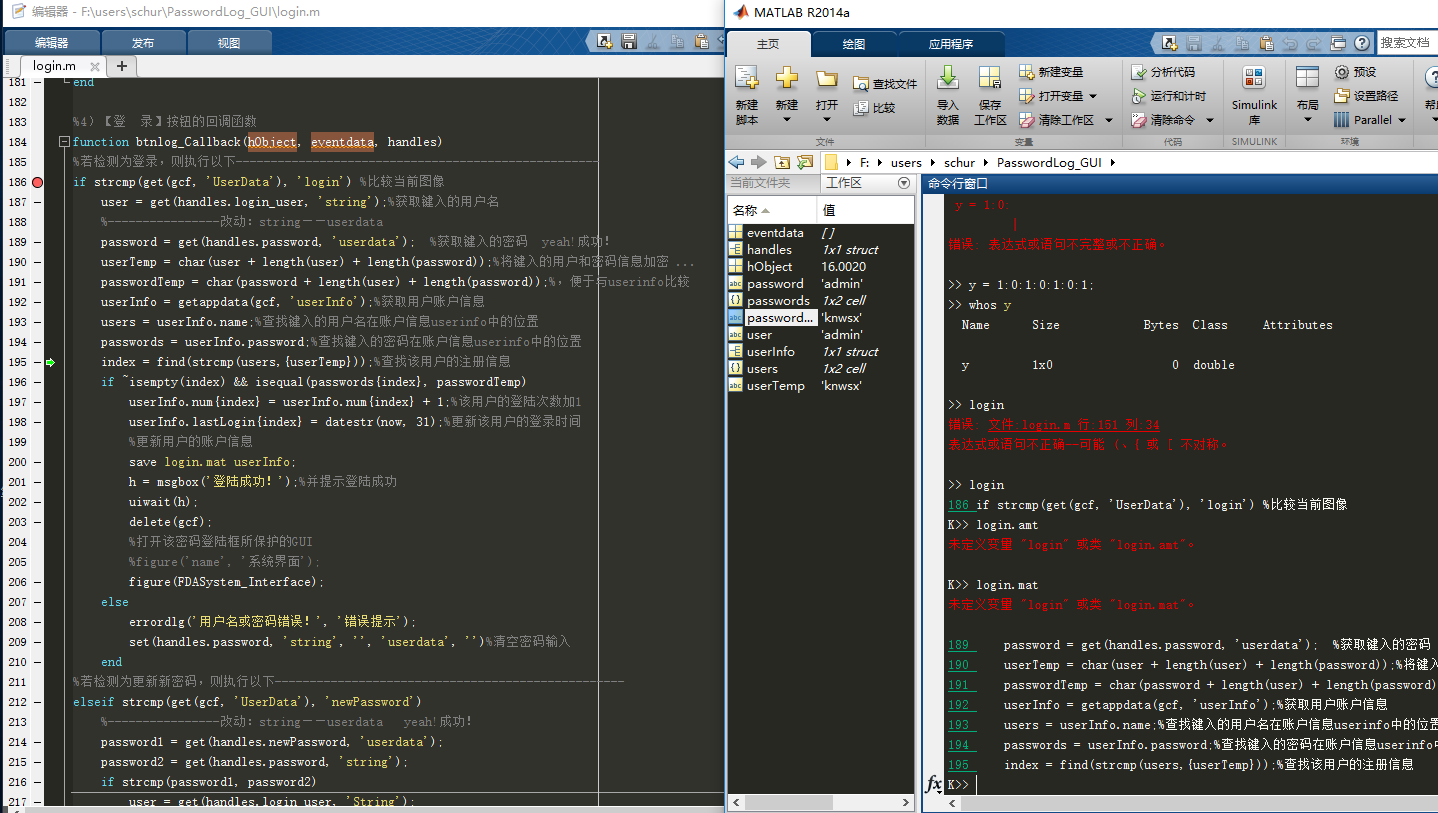Click 'users' in address path

pyautogui.click(x=906, y=162)
